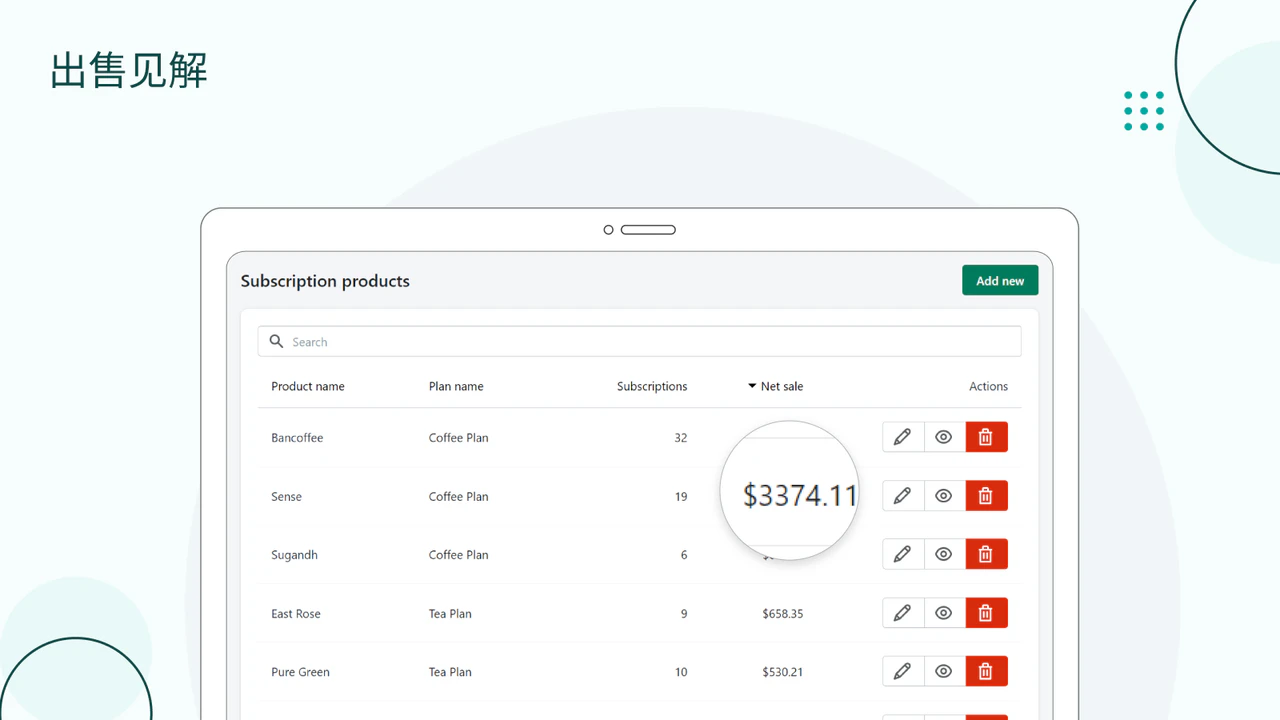Click subscriptions count 19 for Sense
1280x720 pixels.
(x=681, y=496)
